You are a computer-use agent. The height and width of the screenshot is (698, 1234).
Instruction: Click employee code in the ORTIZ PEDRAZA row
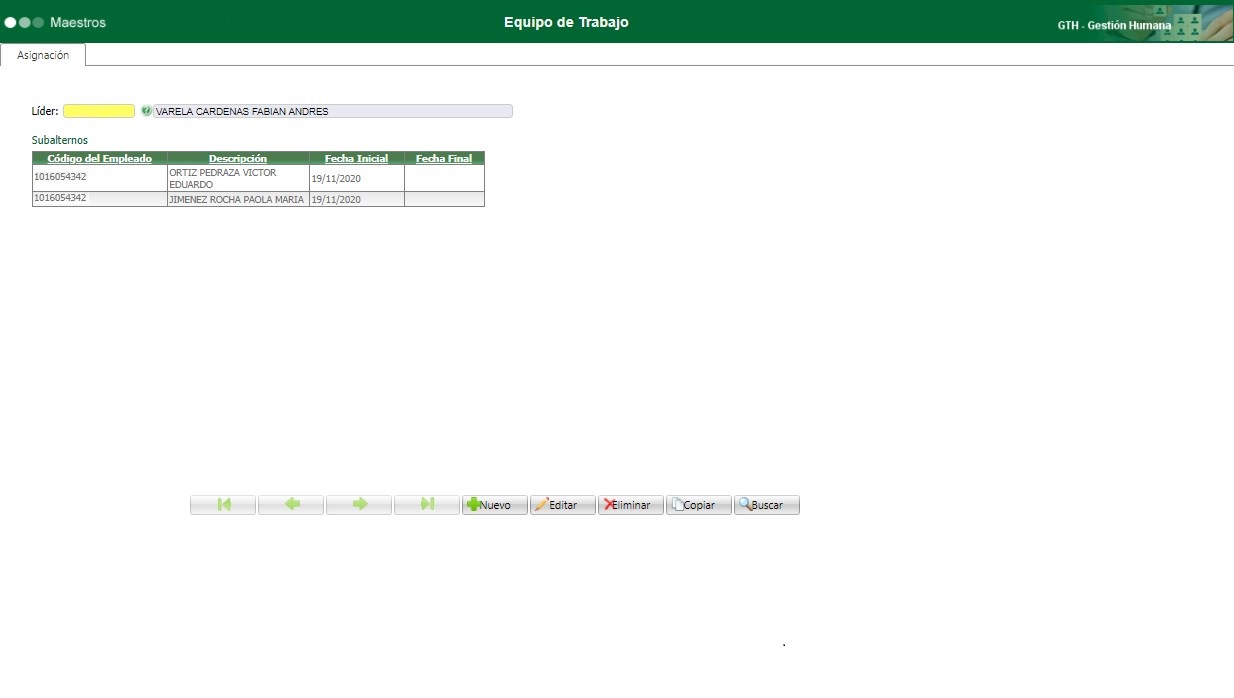point(60,177)
